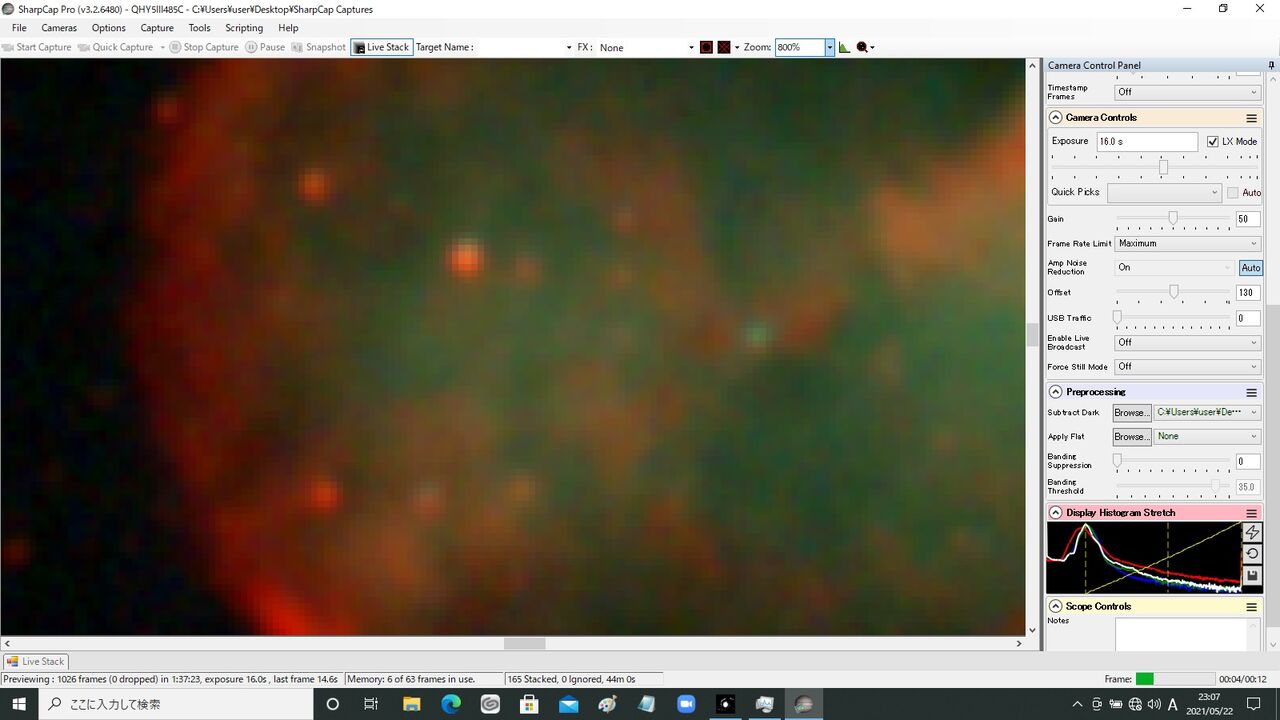Open the Cameras menu
Viewport: 1280px width, 720px height.
pyautogui.click(x=59, y=28)
